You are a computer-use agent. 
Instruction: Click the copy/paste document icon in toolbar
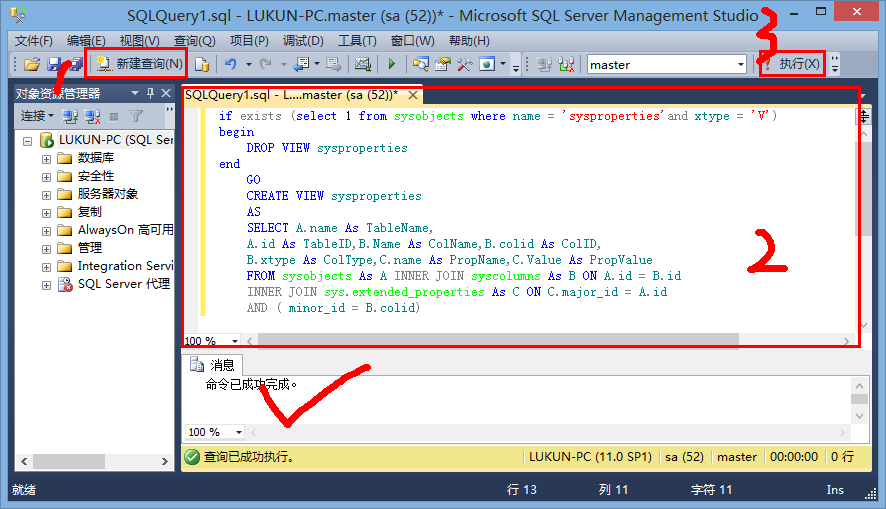202,64
